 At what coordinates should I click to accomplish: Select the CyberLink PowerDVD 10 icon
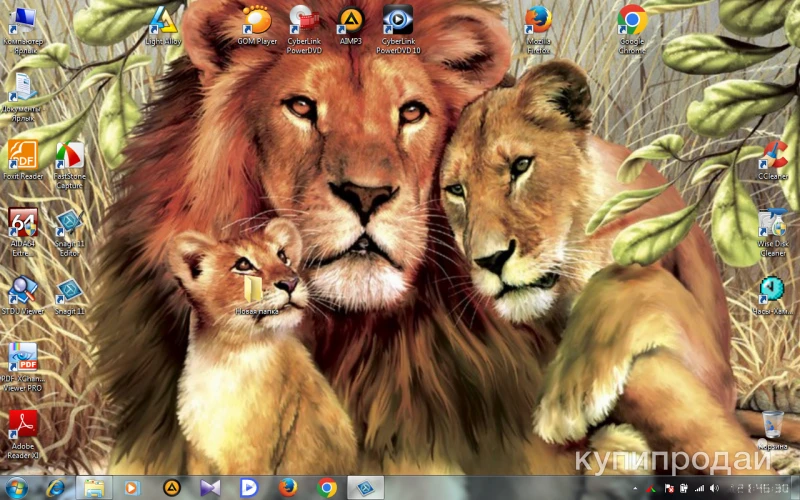tap(398, 20)
